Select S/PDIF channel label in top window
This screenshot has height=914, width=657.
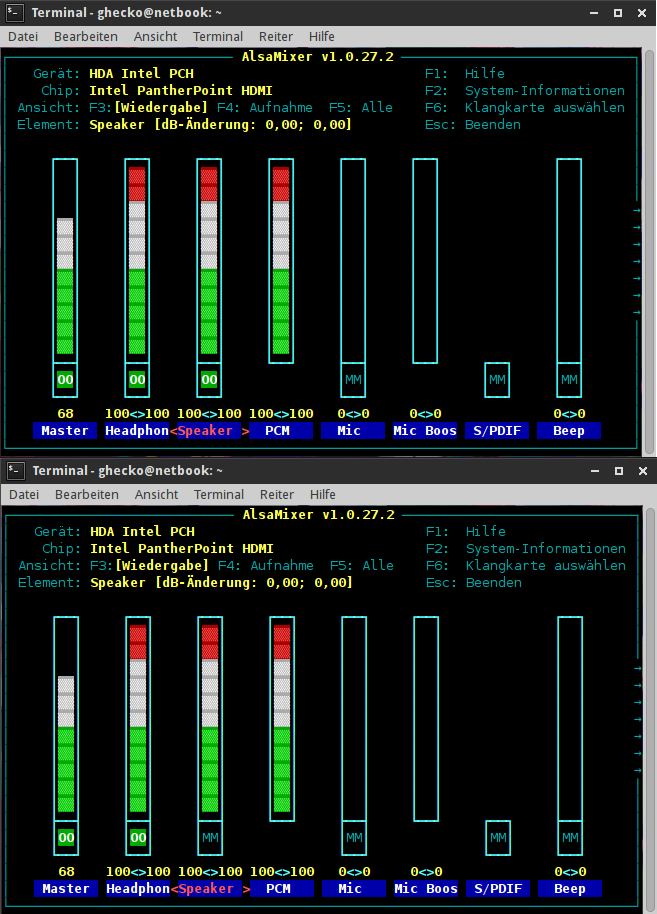497,431
